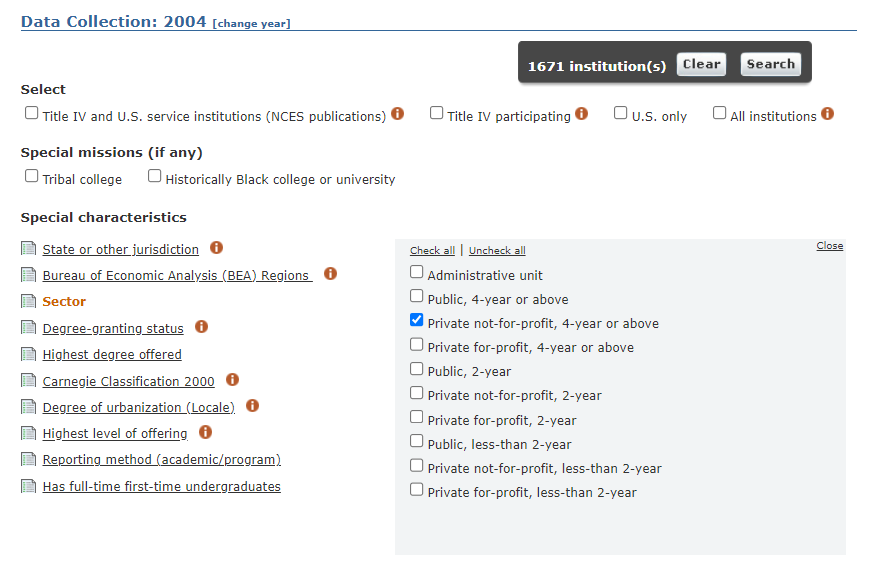892x568 pixels.
Task: Click info icon beside All institutions
Action: click(827, 114)
